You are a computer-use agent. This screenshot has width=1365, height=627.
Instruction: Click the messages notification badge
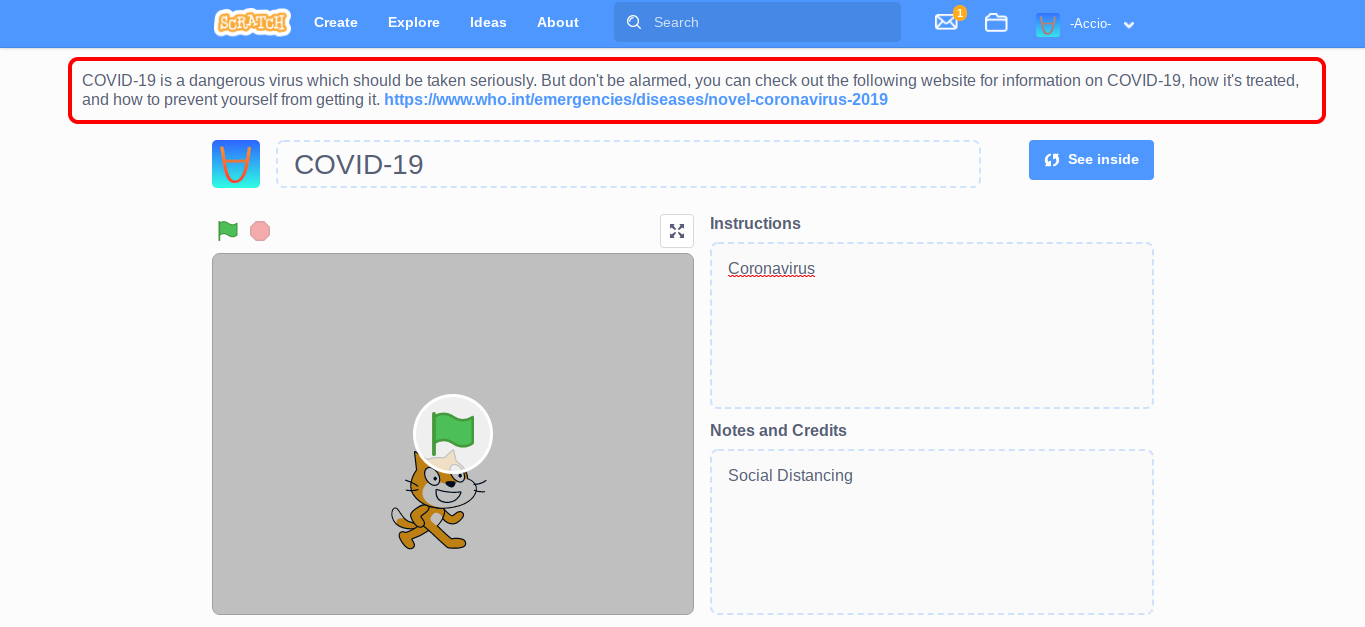coord(960,13)
